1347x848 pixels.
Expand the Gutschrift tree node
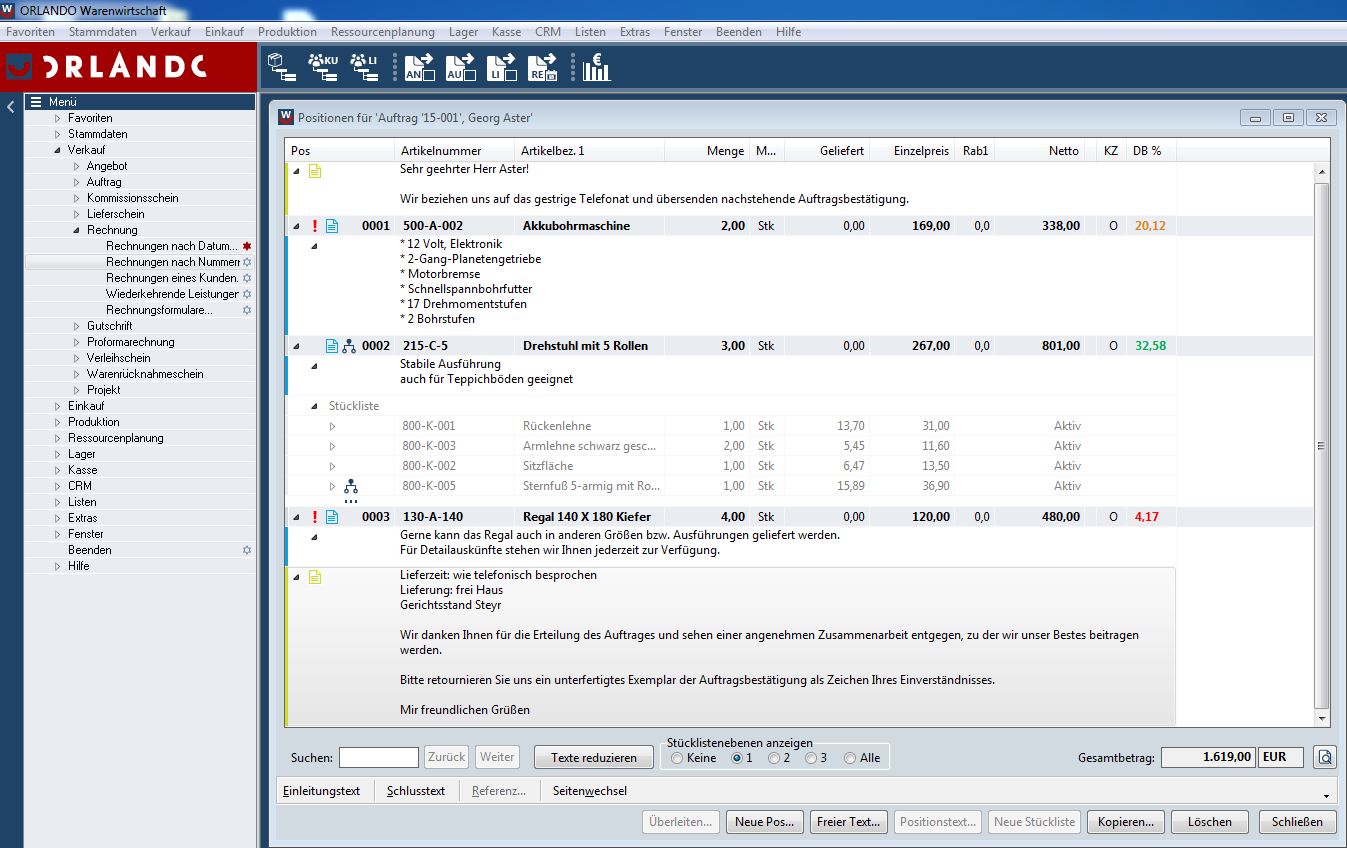(x=77, y=326)
